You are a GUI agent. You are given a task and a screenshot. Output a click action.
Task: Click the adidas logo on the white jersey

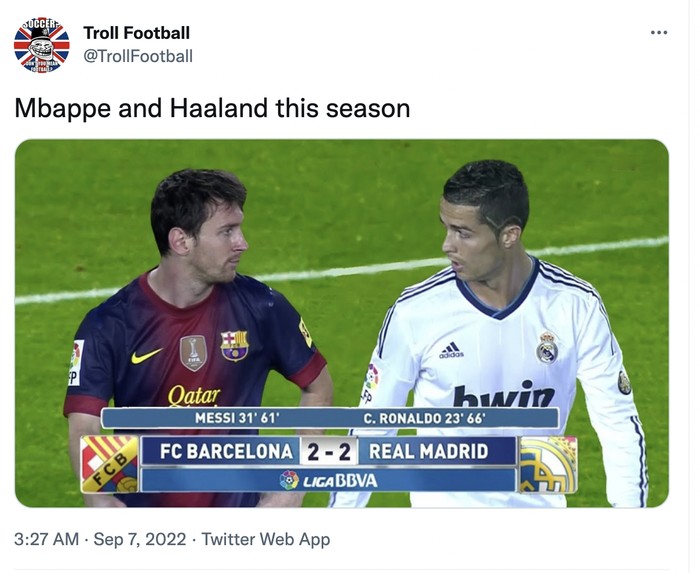(451, 350)
